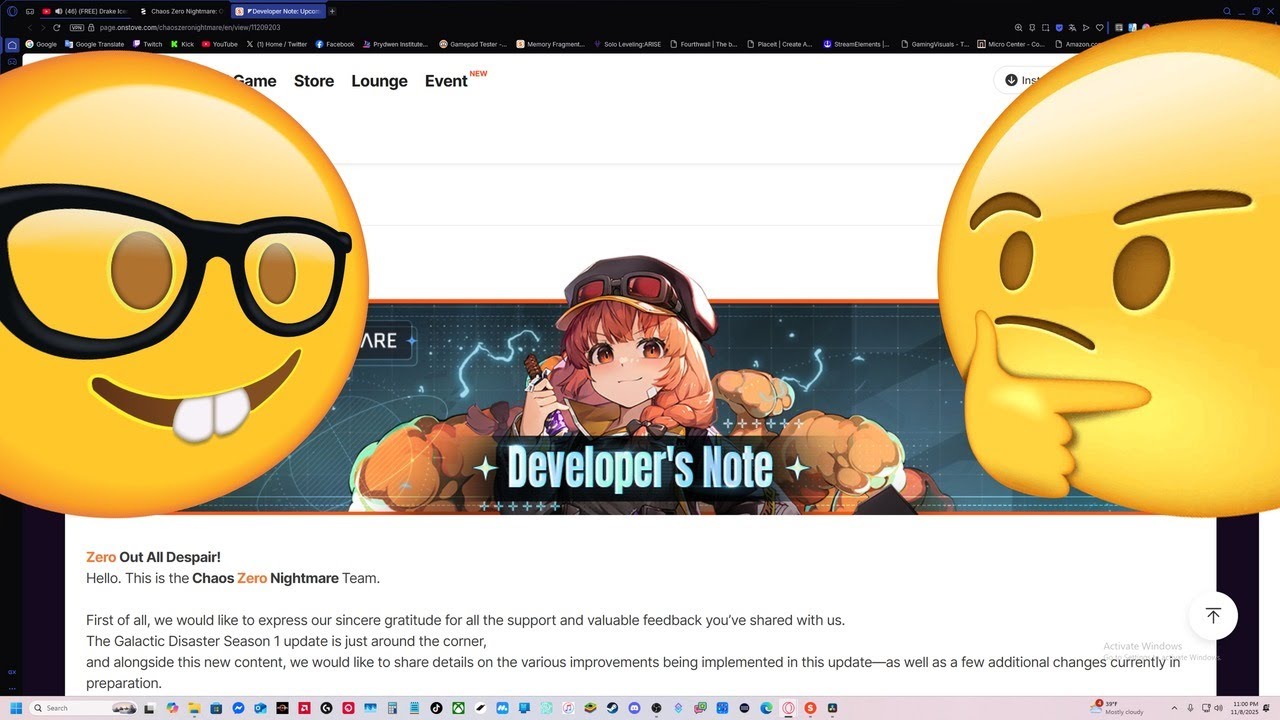Open TikTok app on the taskbar

(436, 708)
